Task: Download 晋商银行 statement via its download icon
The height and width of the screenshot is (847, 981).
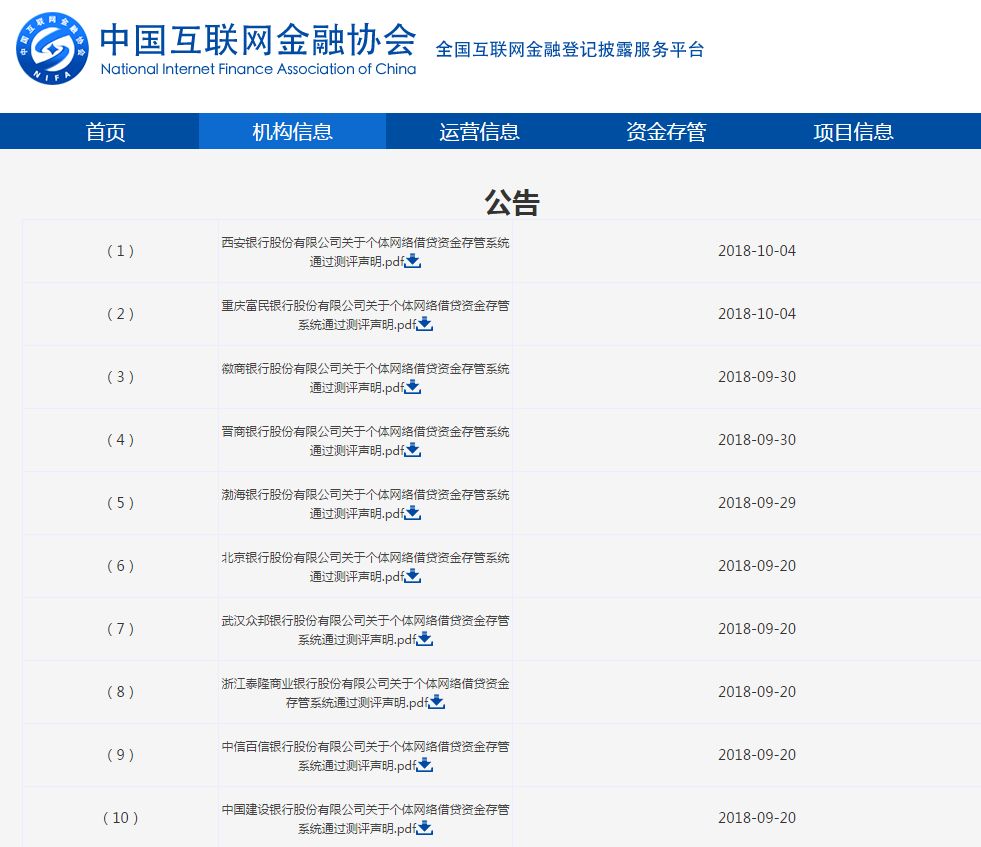Action: point(413,450)
